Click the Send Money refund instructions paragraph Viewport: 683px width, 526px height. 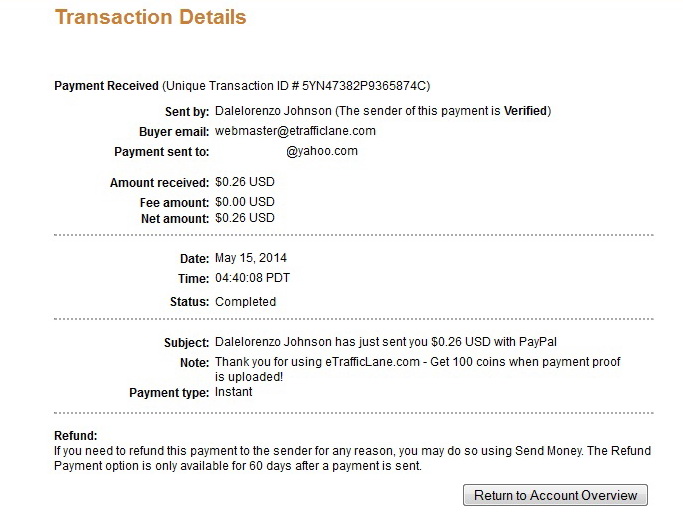(x=352, y=458)
